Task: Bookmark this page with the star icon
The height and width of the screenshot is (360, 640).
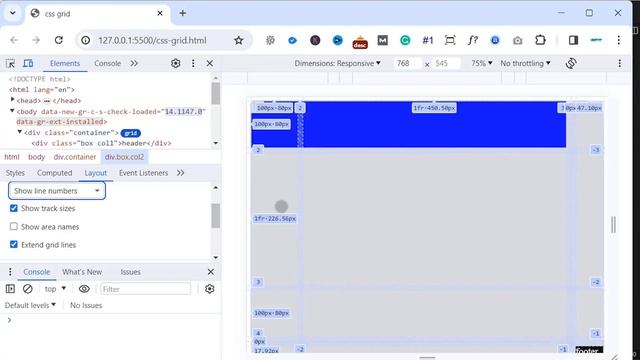Action: (x=239, y=40)
